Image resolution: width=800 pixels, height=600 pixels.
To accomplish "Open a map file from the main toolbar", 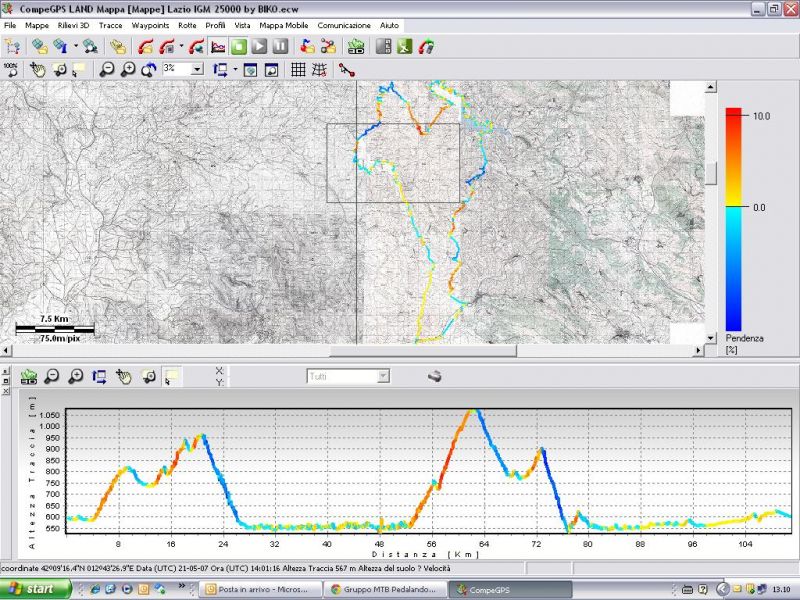I will pyautogui.click(x=39, y=47).
